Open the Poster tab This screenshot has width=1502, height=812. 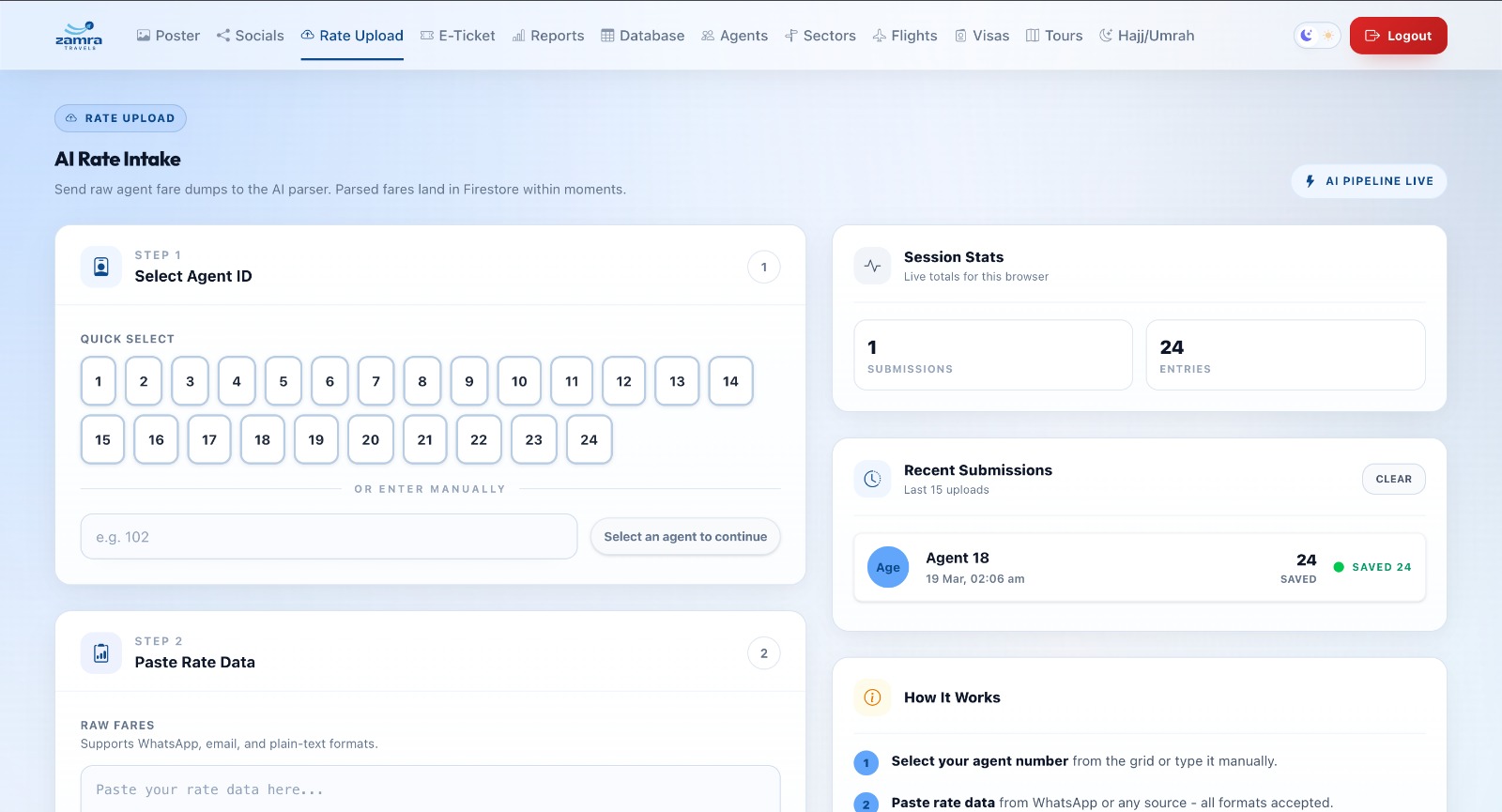[x=168, y=36]
